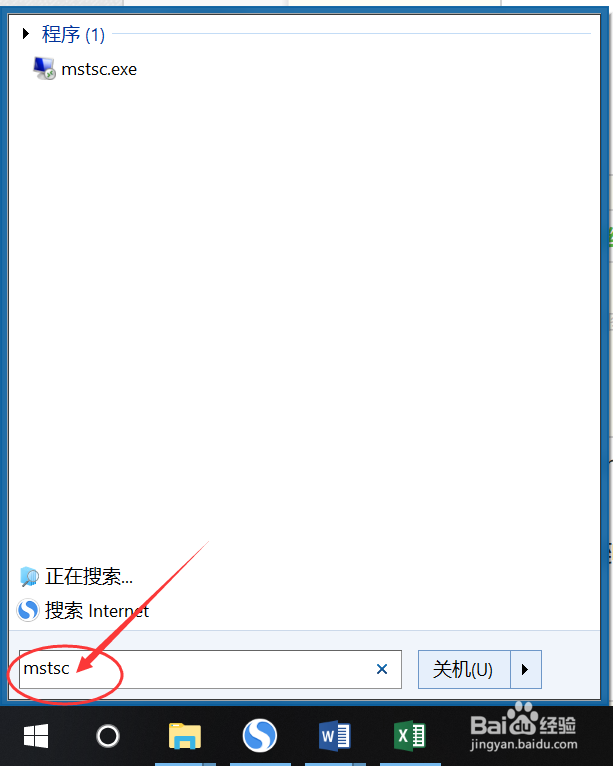Focus the search box containing mstsc
613x766 pixels.
210,669
